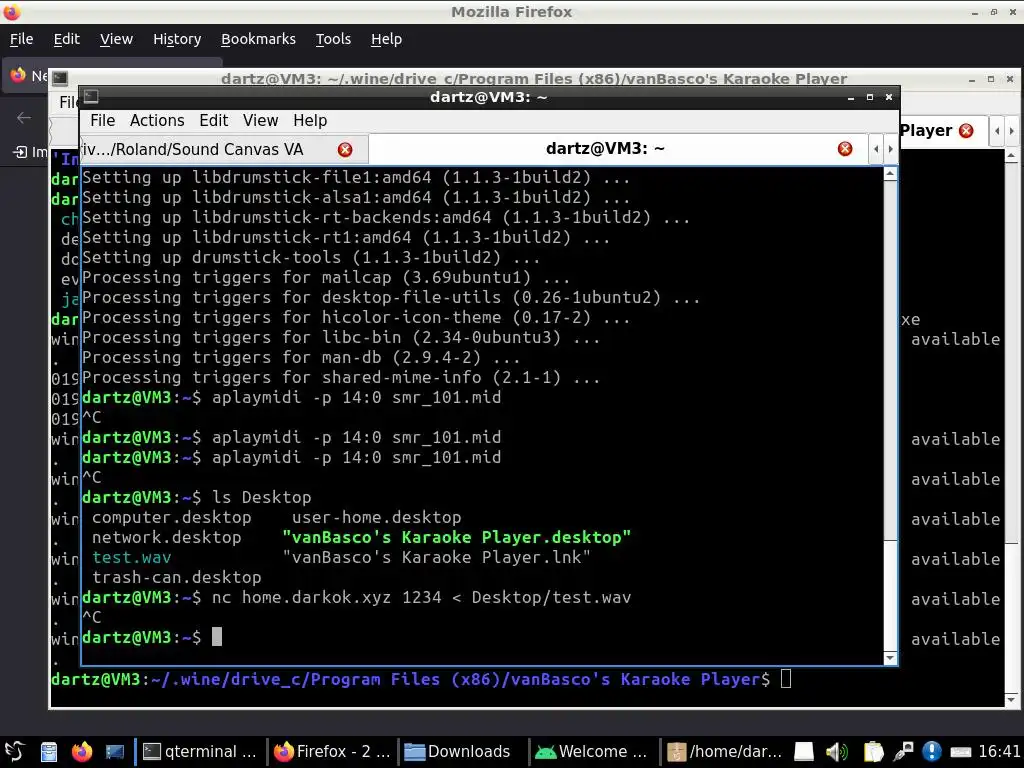
Task: Open Firefox Help menu
Action: click(386, 39)
